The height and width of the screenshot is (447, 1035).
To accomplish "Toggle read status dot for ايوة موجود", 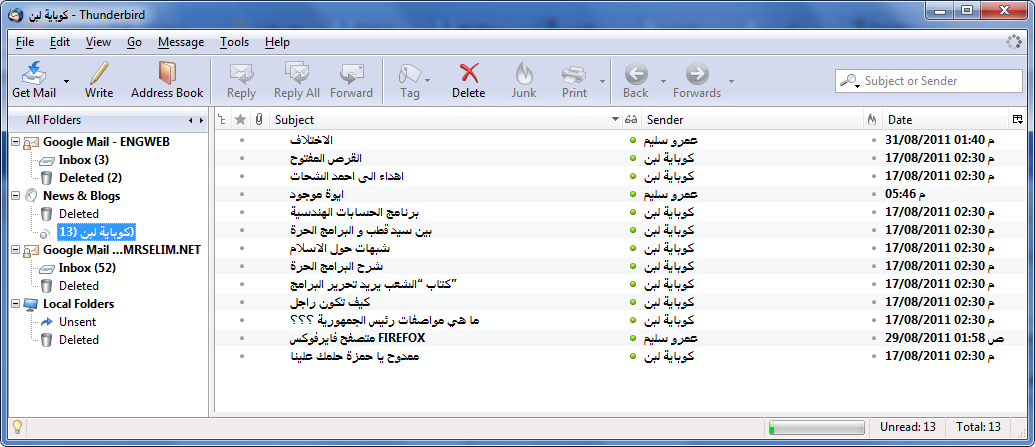I will pos(632,195).
